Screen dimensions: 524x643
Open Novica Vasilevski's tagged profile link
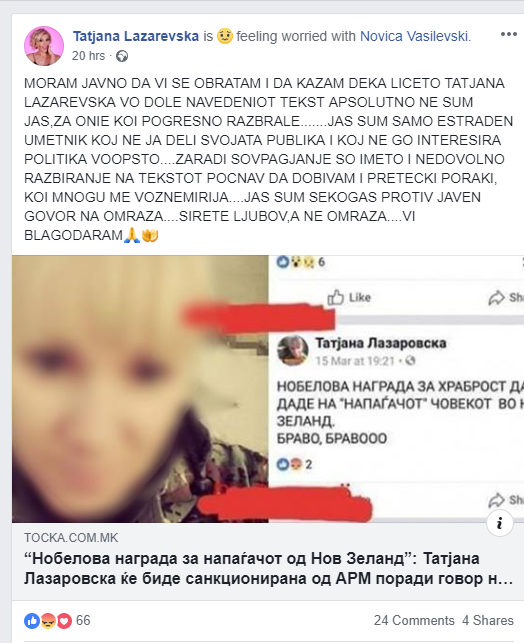414,36
